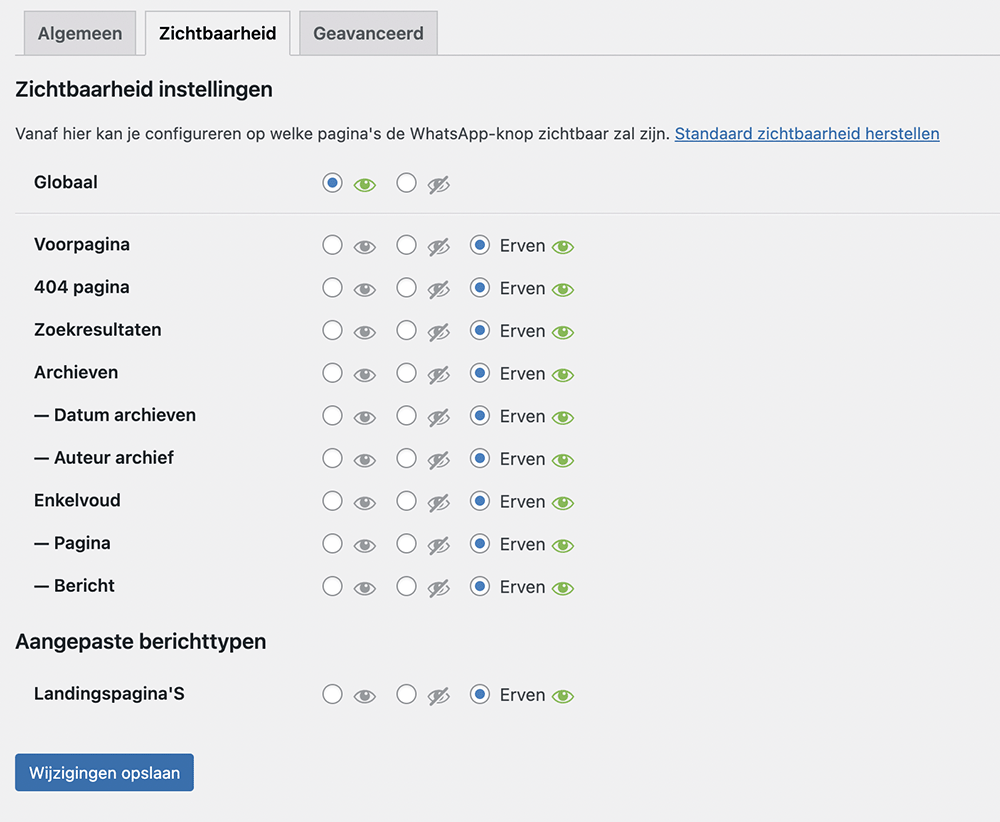
Task: Select Erven radio button for Pagina
Action: click(x=480, y=544)
